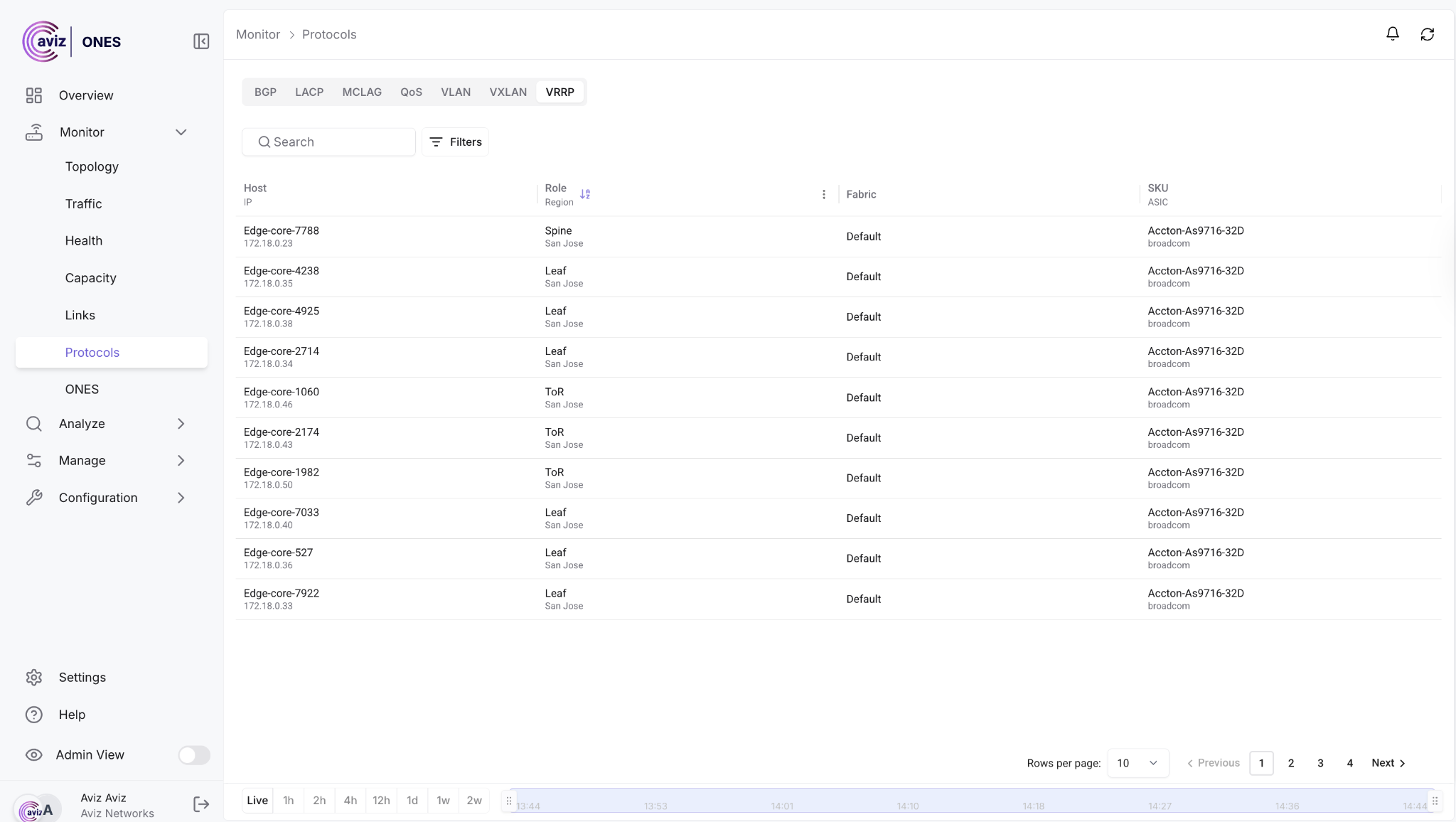Viewport: 1456px width, 822px height.
Task: Open Settings gear in sidebar
Action: (x=34, y=678)
